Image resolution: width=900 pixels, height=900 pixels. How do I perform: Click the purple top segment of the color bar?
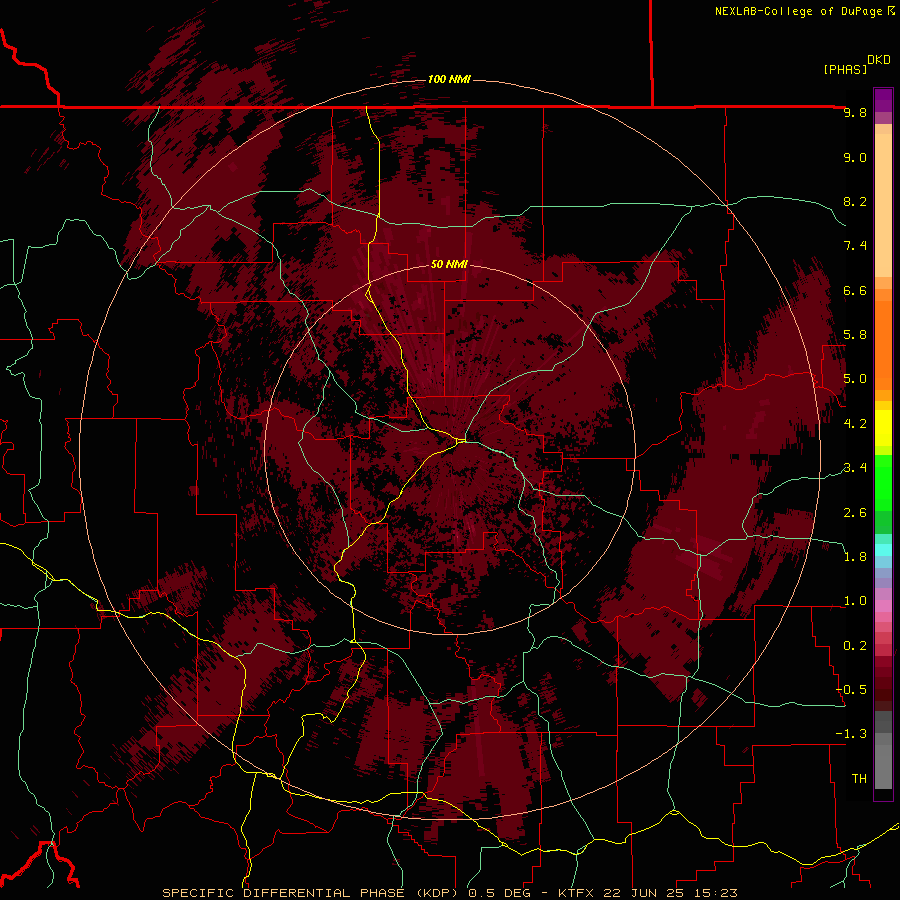[883, 100]
